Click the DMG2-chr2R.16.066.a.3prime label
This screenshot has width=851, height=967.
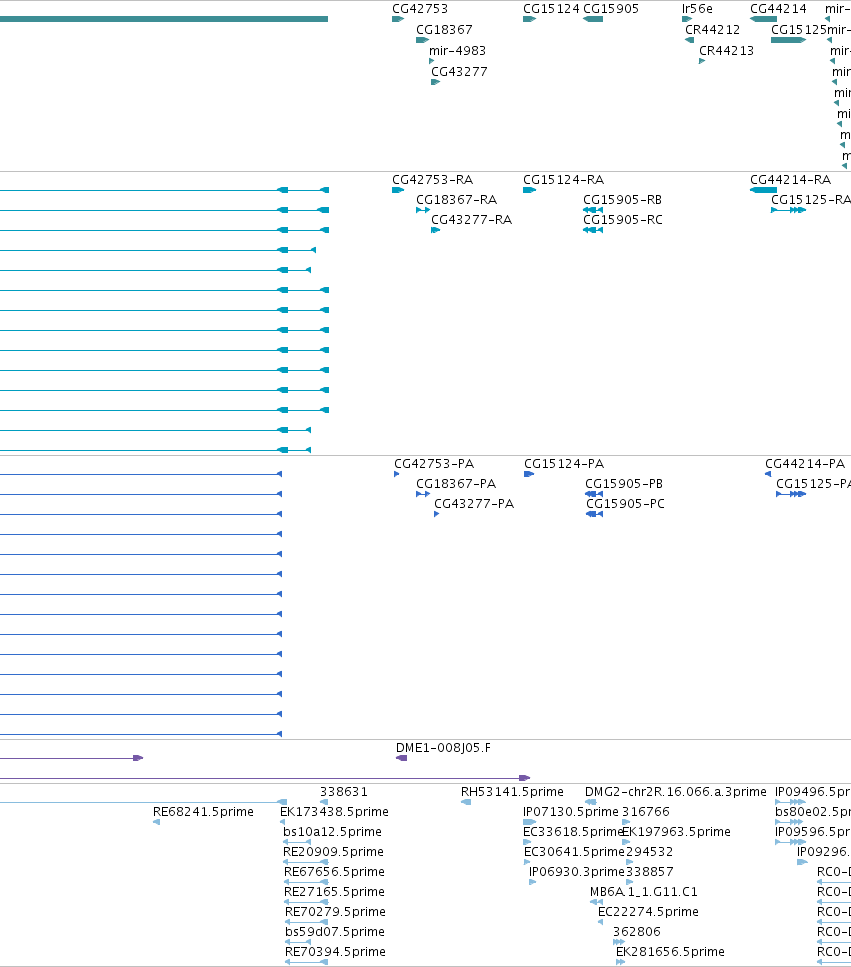(676, 792)
